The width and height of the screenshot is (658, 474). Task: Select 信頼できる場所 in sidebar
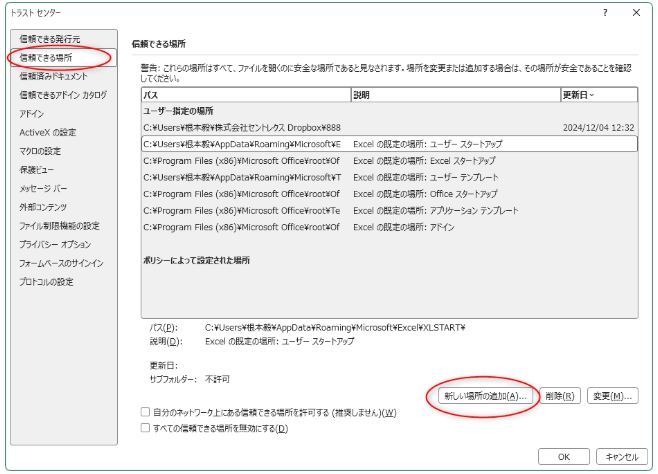[x=46, y=57]
